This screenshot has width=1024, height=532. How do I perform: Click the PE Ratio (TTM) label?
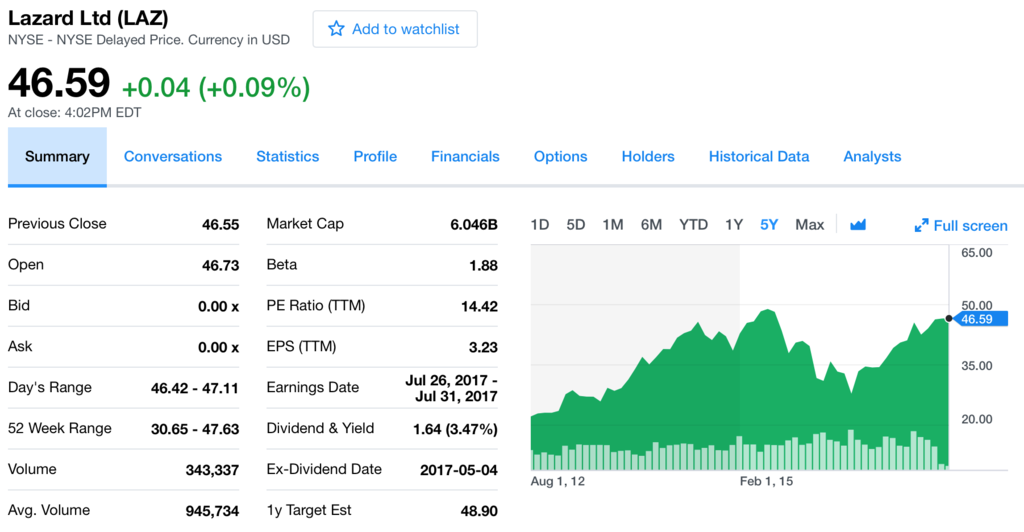tap(316, 305)
